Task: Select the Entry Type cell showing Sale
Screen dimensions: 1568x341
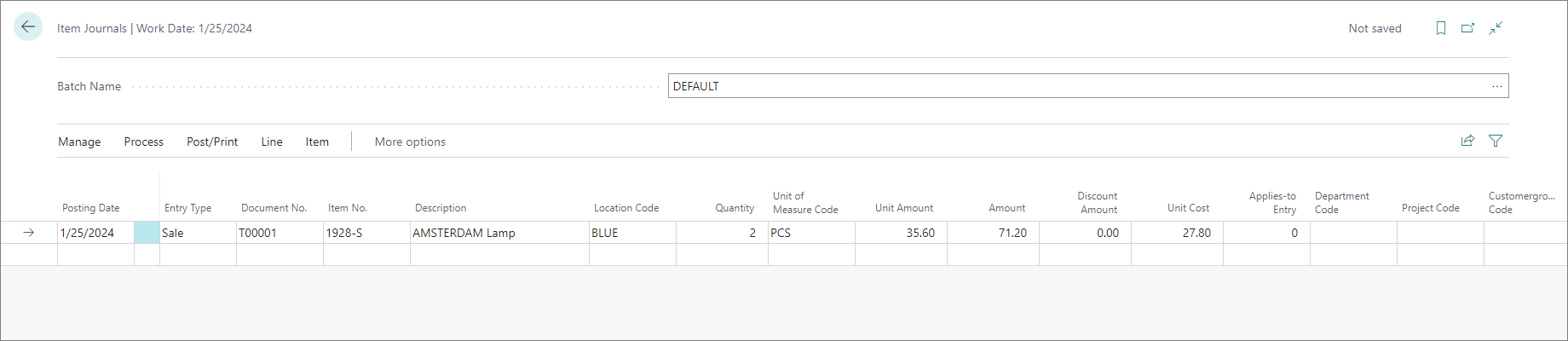Action: click(198, 233)
